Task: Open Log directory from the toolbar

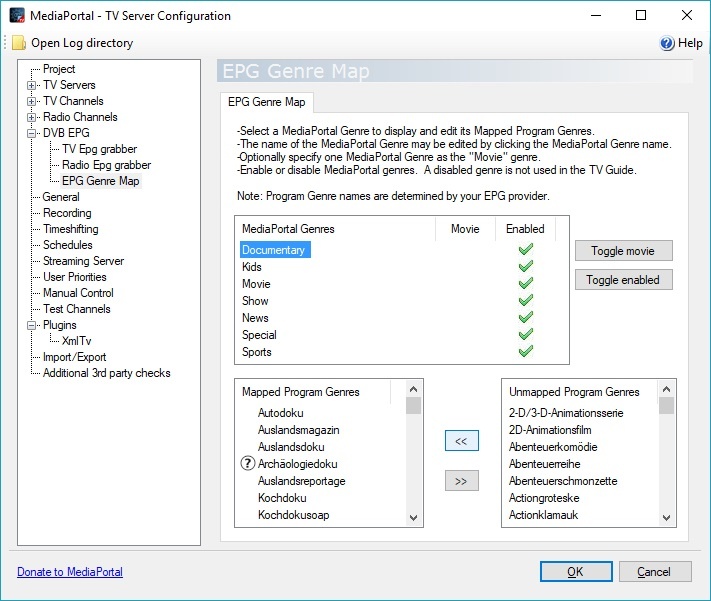Action: tap(73, 43)
